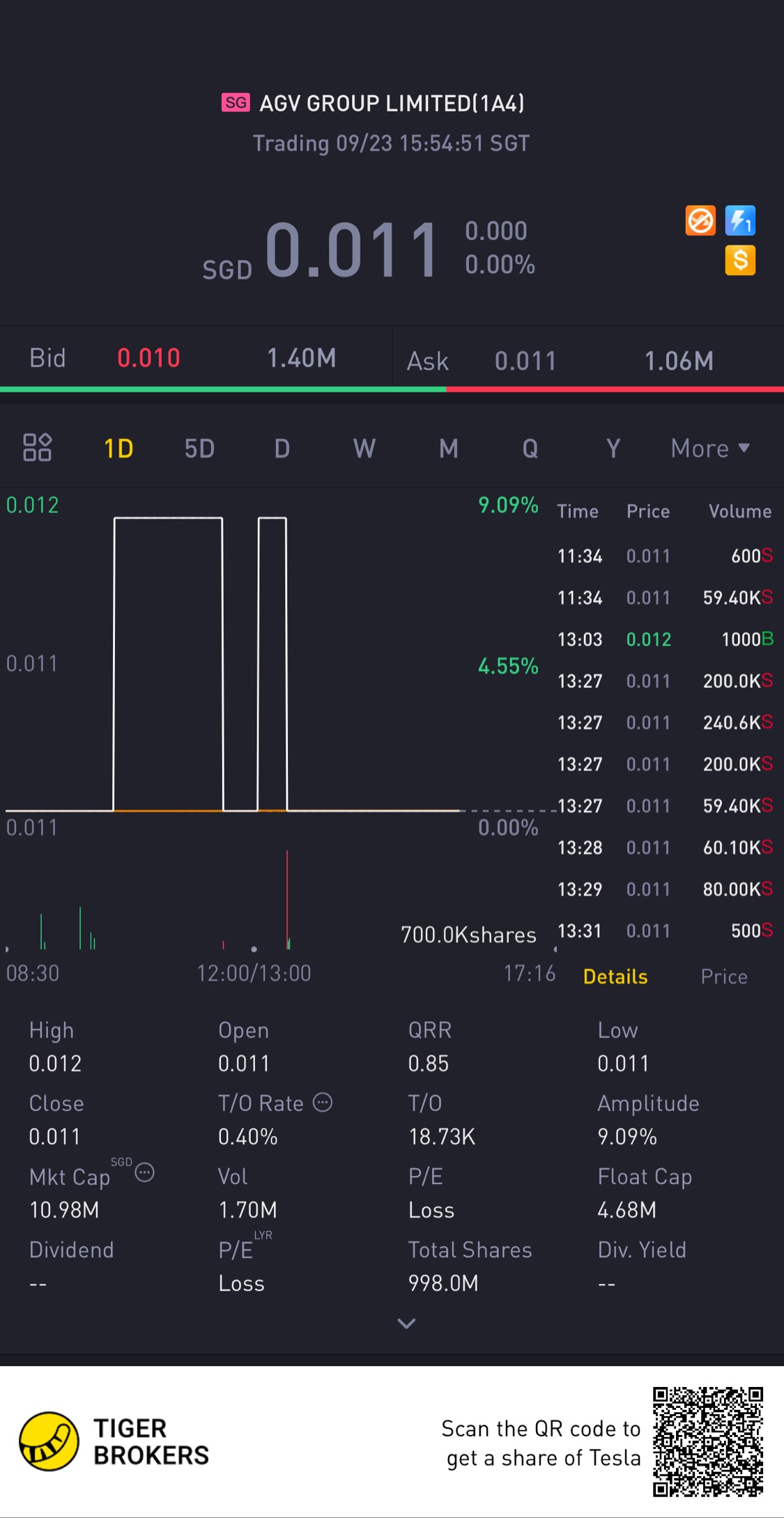Select the 5D chart tab
This screenshot has height=1518, width=784.
point(199,448)
